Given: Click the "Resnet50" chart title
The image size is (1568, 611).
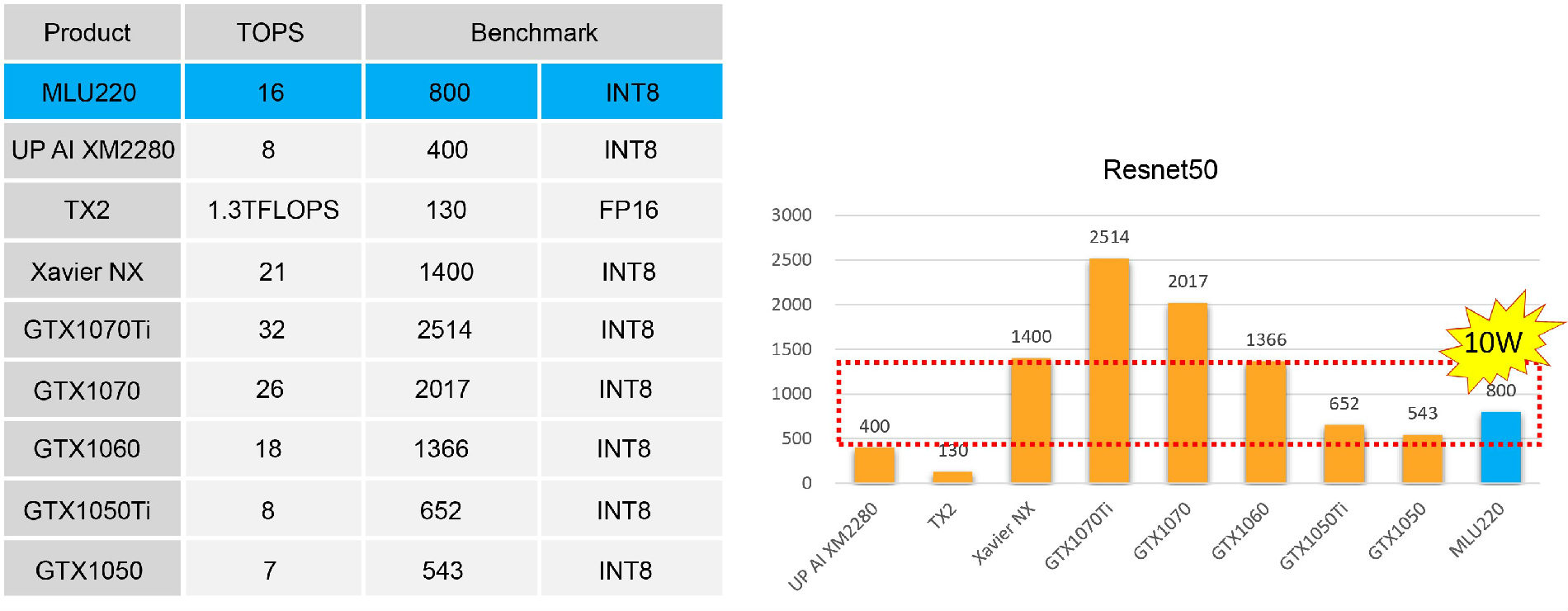Looking at the screenshot, I should [x=1159, y=170].
